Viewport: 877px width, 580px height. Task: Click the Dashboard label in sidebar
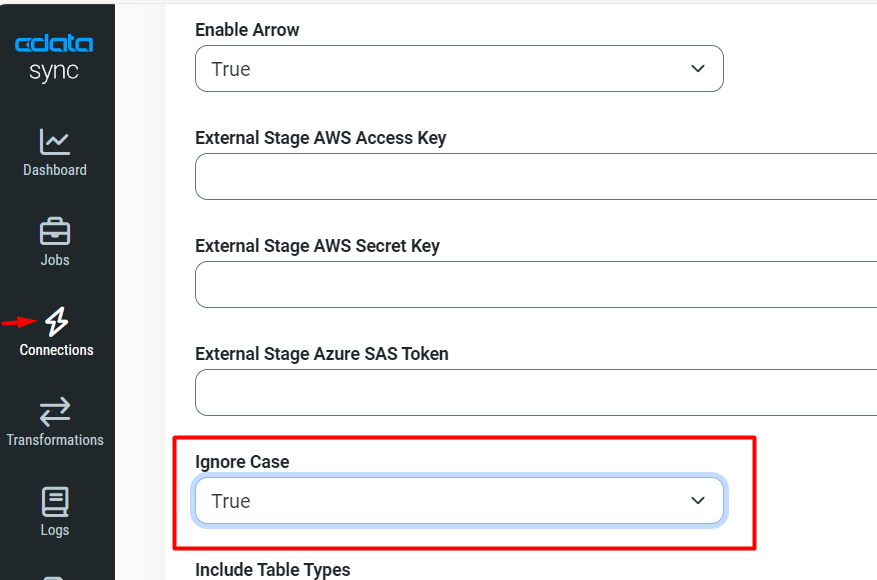pos(55,170)
